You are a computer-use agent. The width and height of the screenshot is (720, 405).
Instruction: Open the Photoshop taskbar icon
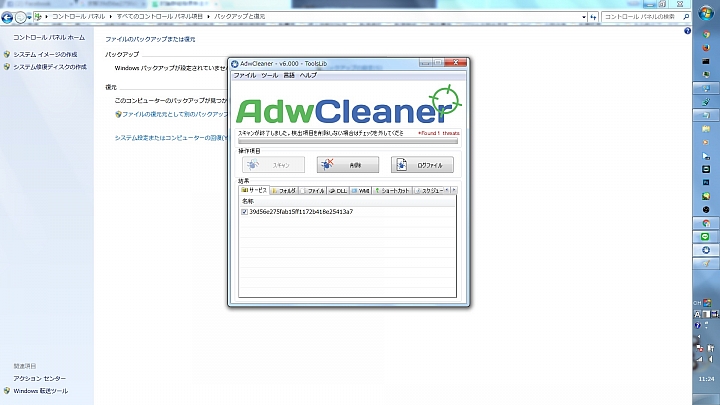[x=706, y=182]
